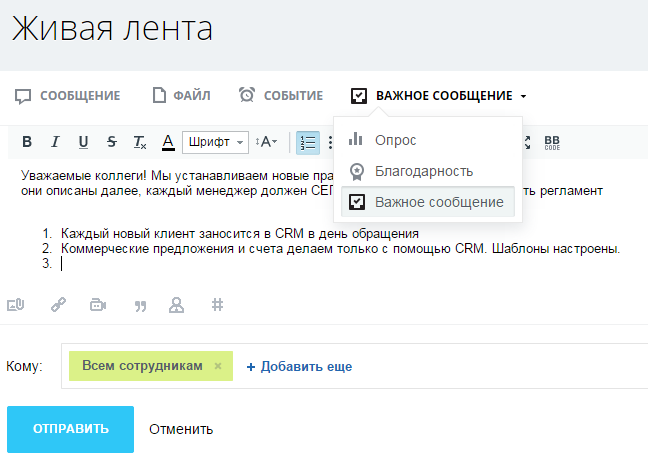
Task: Mention a person with the user icon
Action: click(176, 305)
